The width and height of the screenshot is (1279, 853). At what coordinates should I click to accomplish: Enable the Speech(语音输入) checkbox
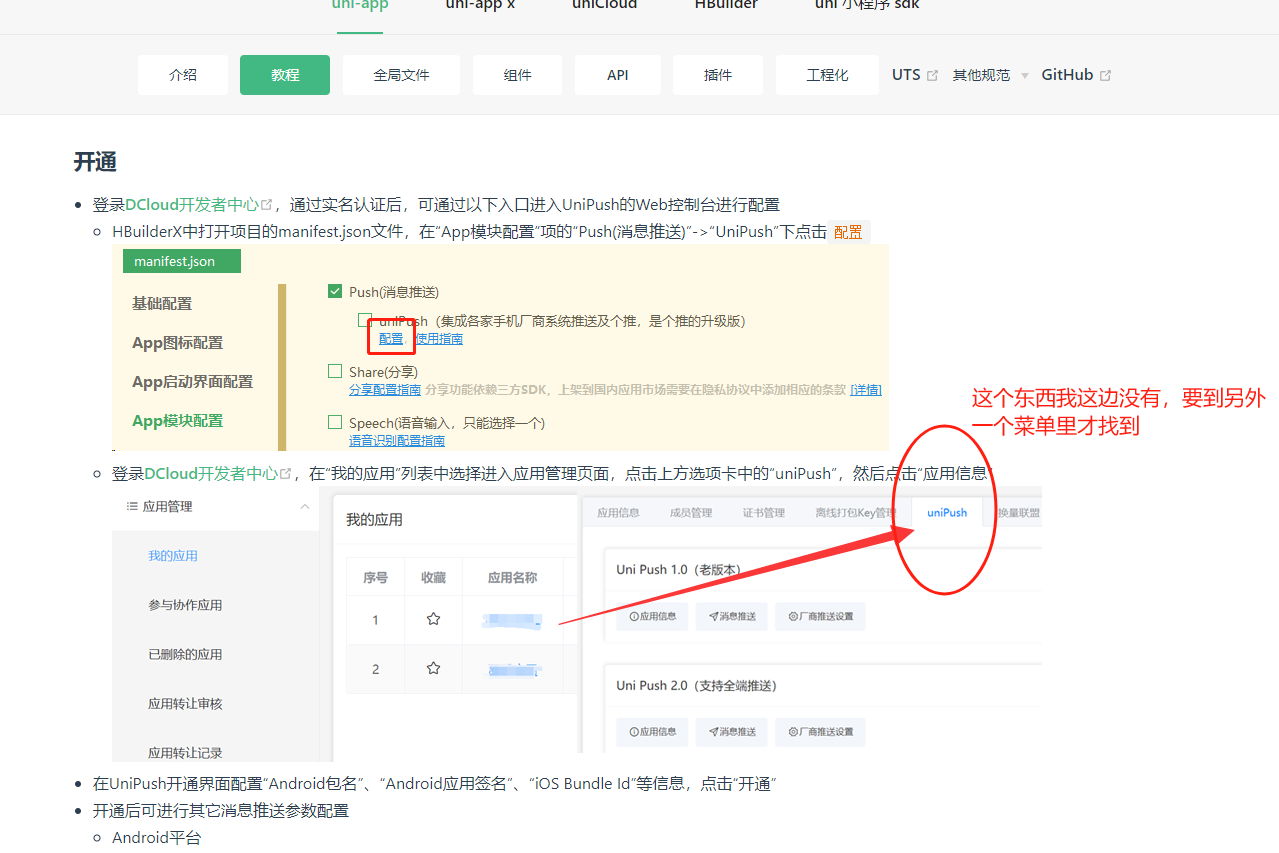point(335,423)
